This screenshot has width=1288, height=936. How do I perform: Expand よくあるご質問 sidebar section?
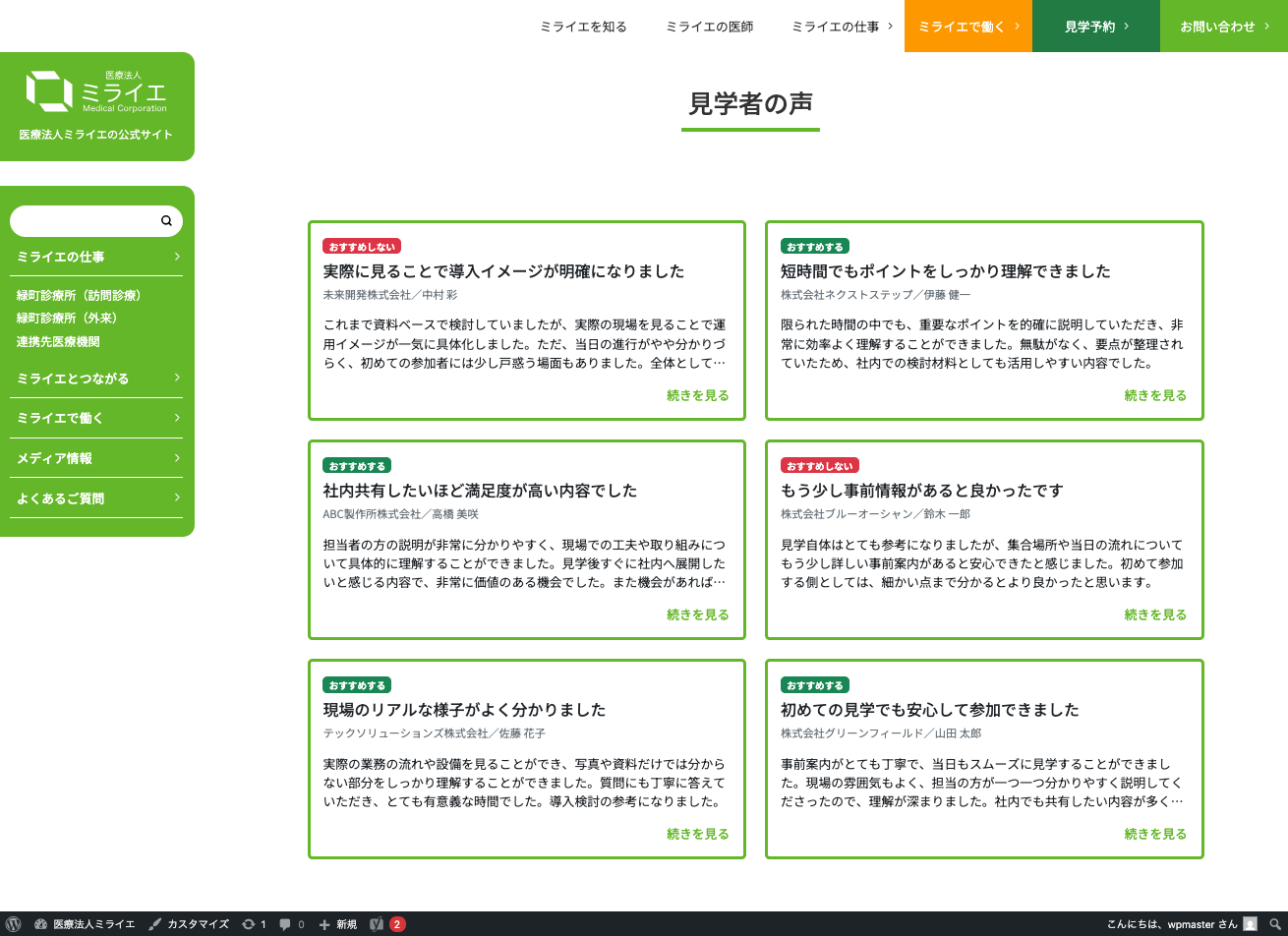(x=96, y=498)
